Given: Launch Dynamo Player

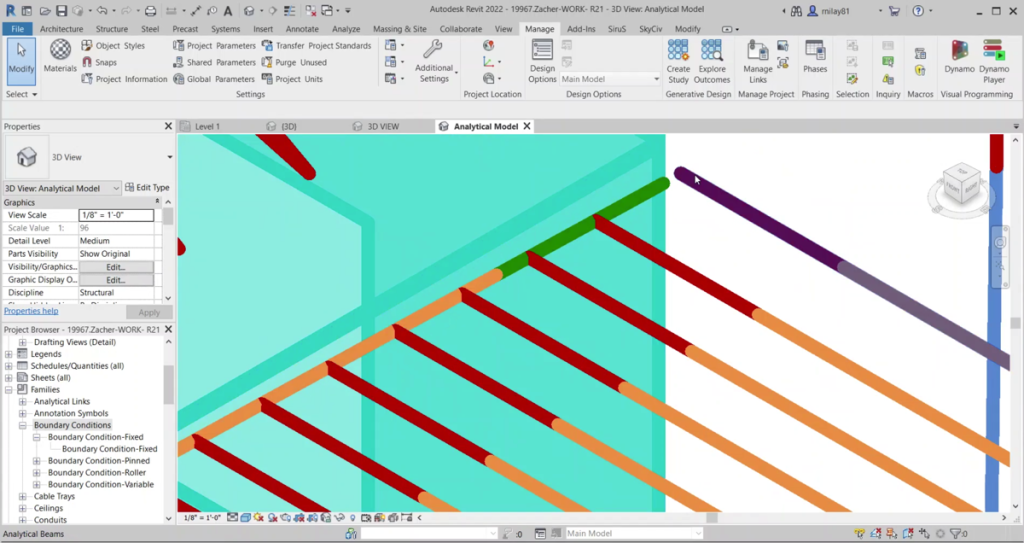Looking at the screenshot, I should pos(993,61).
